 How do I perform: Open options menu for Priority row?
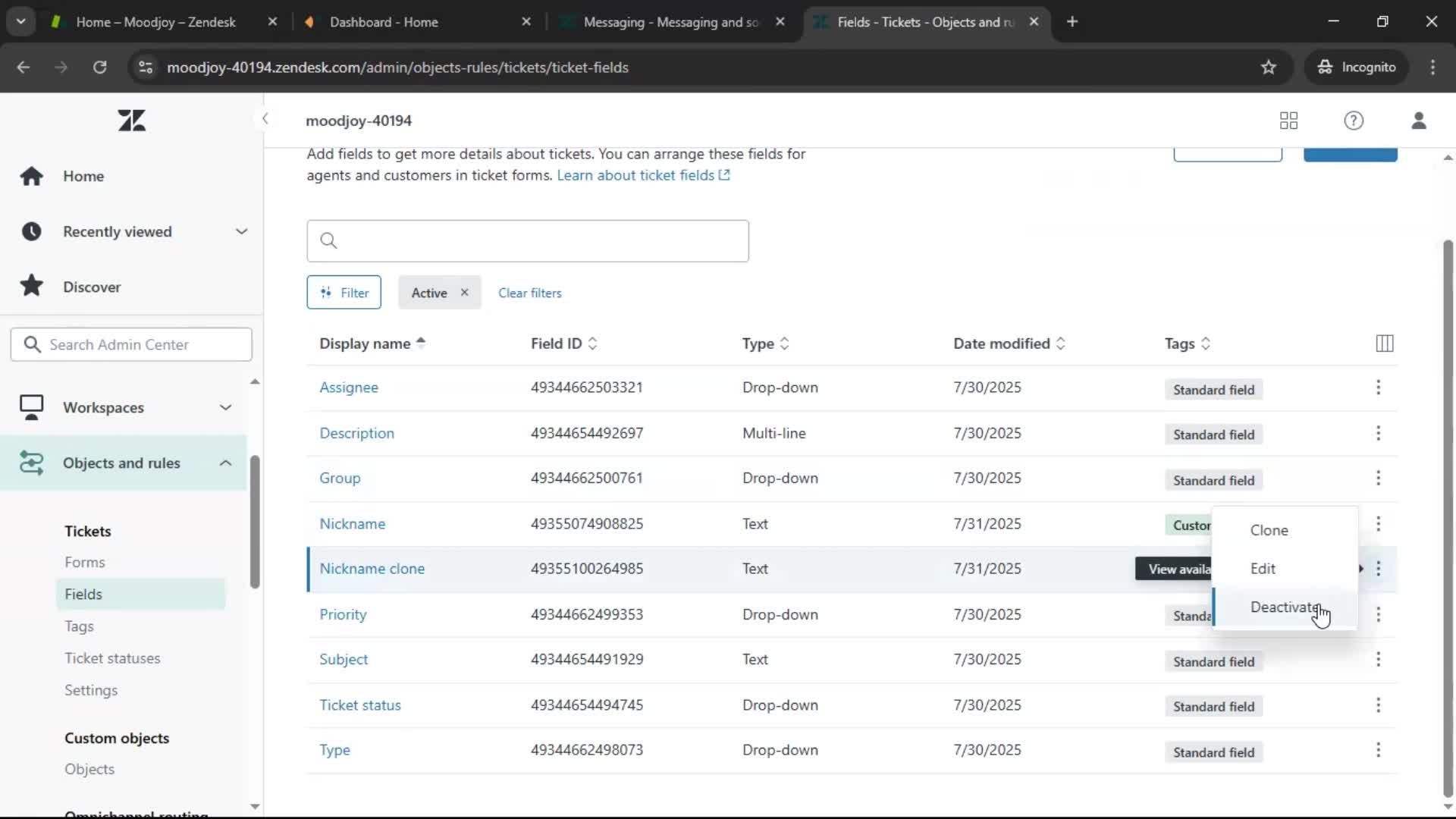click(1378, 614)
